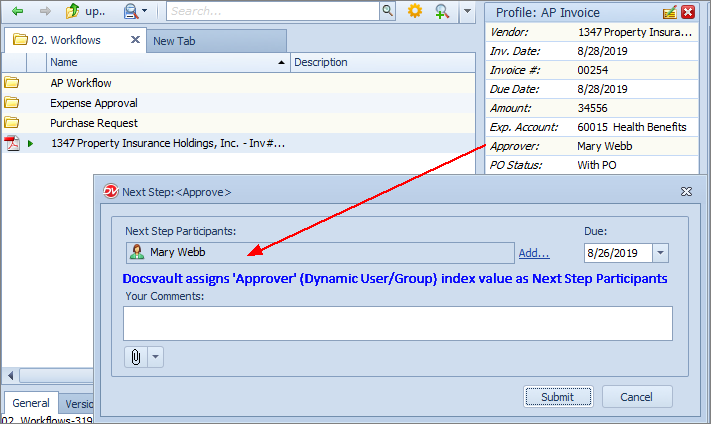Click the Approver value Mary Webb in profile

pyautogui.click(x=604, y=146)
